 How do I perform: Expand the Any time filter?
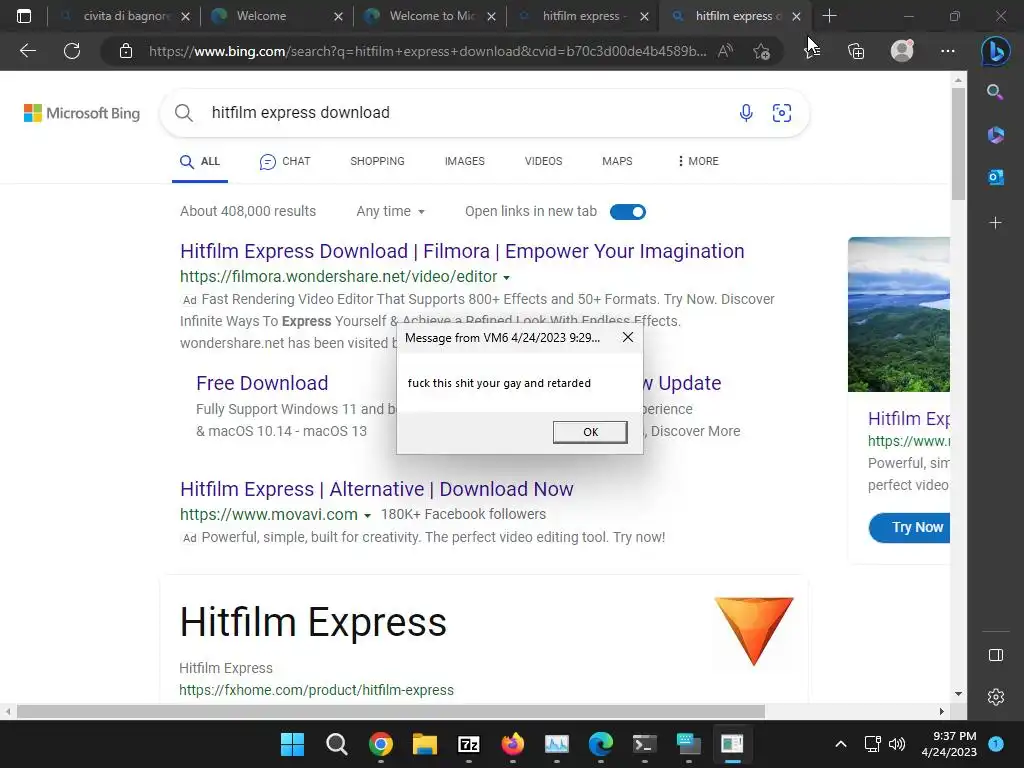pyautogui.click(x=391, y=212)
